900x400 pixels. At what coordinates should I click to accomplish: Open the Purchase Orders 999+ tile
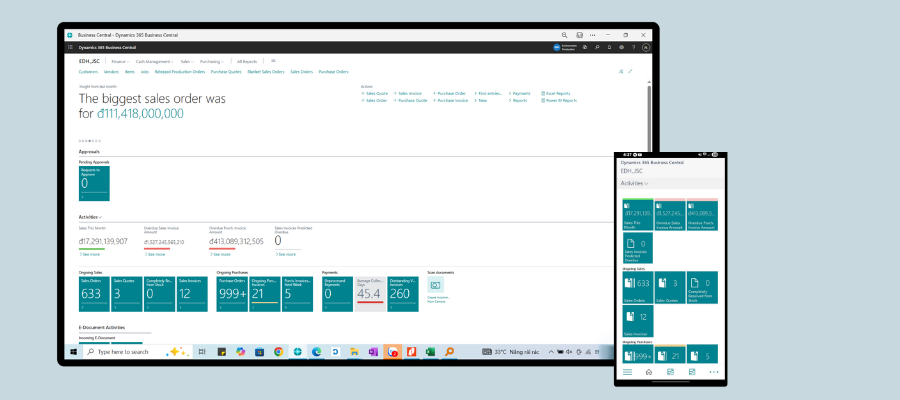pyautogui.click(x=232, y=294)
